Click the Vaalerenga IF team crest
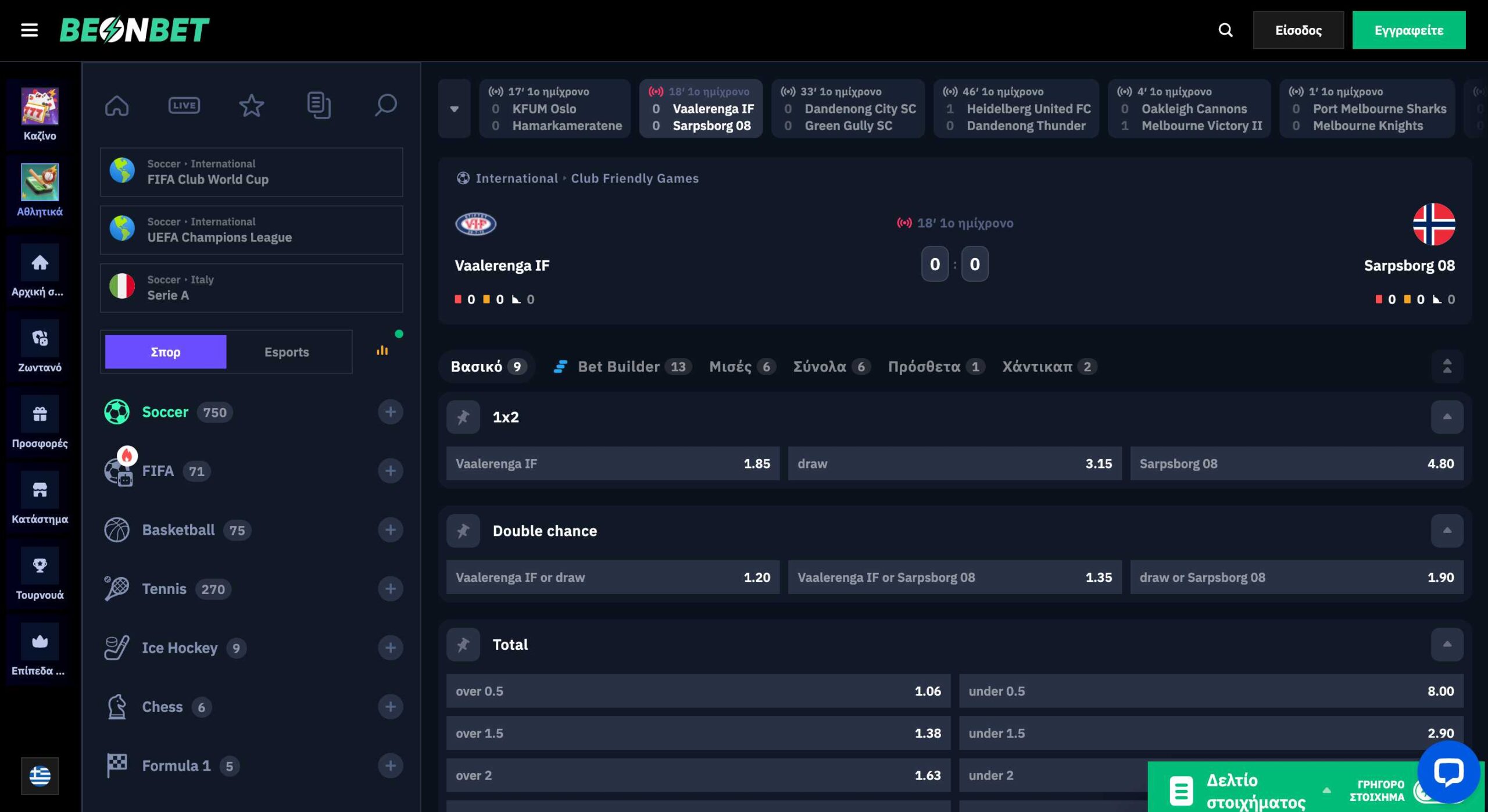The image size is (1488, 812). pos(475,224)
